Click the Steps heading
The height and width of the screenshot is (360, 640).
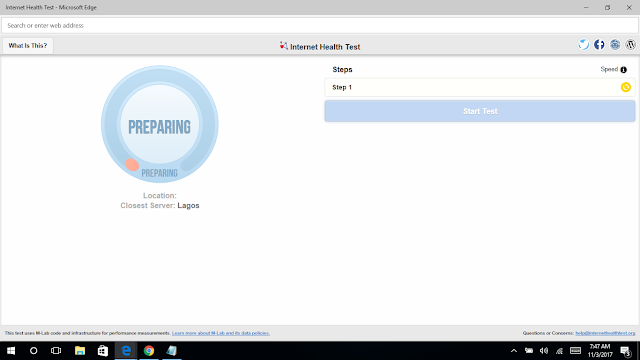coord(342,69)
